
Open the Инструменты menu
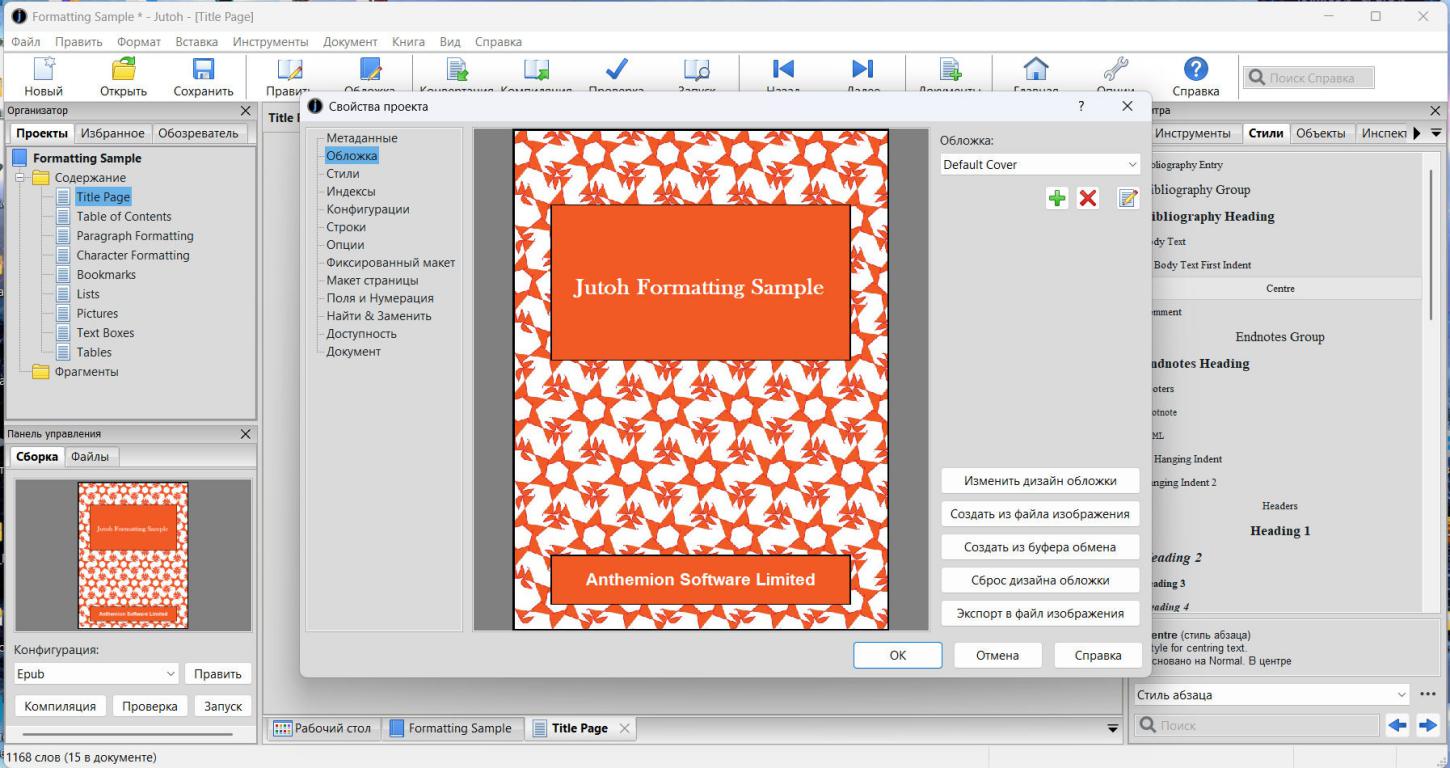click(x=270, y=42)
